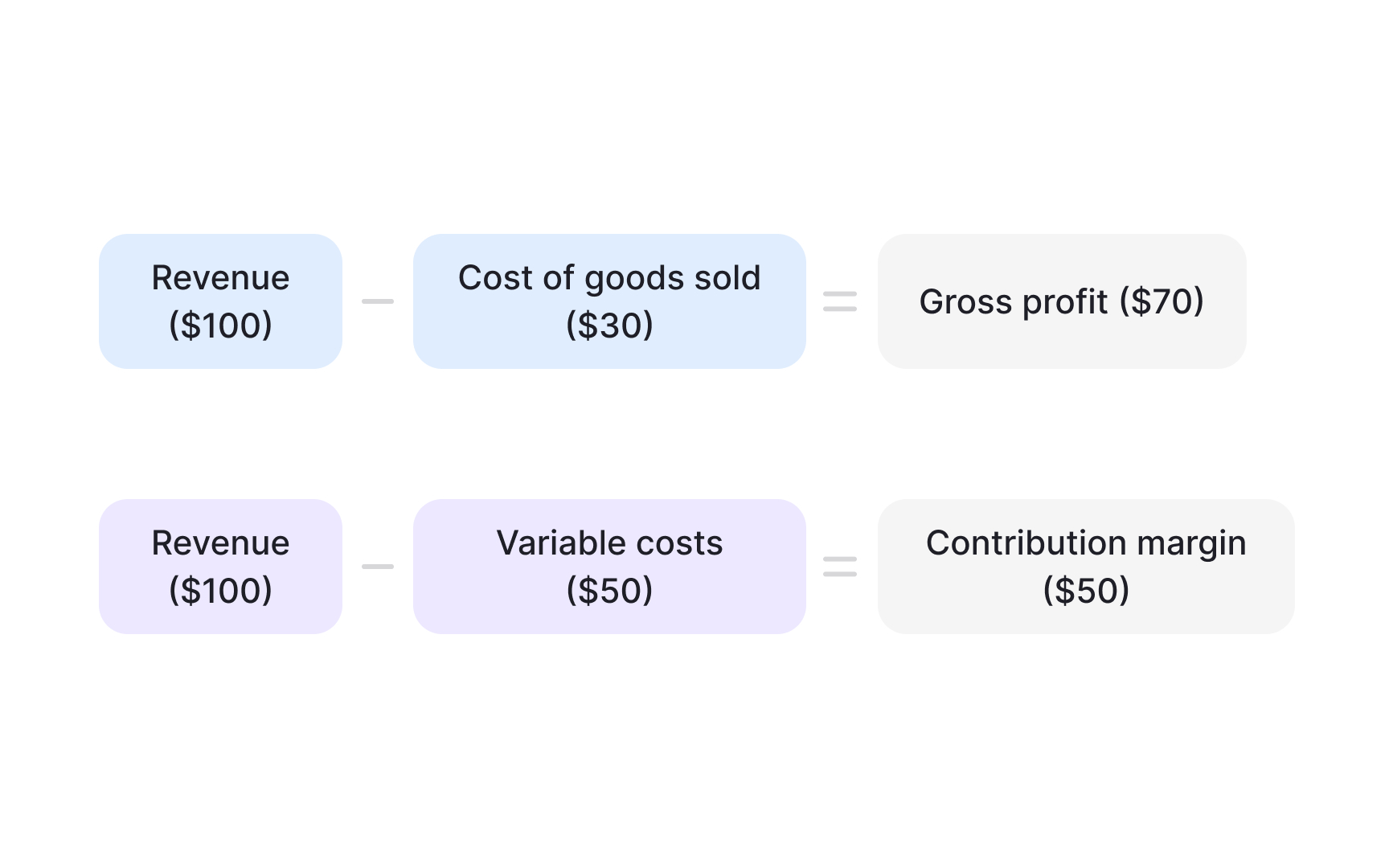This screenshot has height=868, width=1389.
Task: Click the ($30) amount text
Action: (x=609, y=325)
